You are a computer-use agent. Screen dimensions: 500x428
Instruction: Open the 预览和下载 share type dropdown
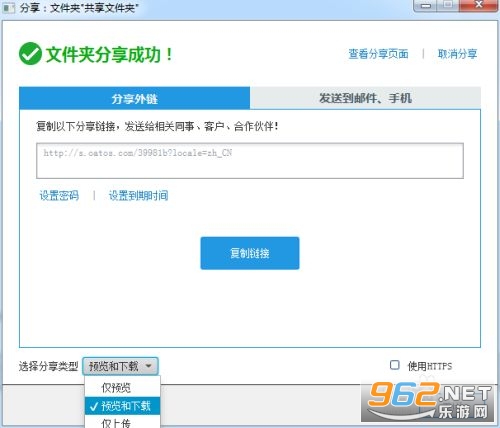(x=120, y=366)
